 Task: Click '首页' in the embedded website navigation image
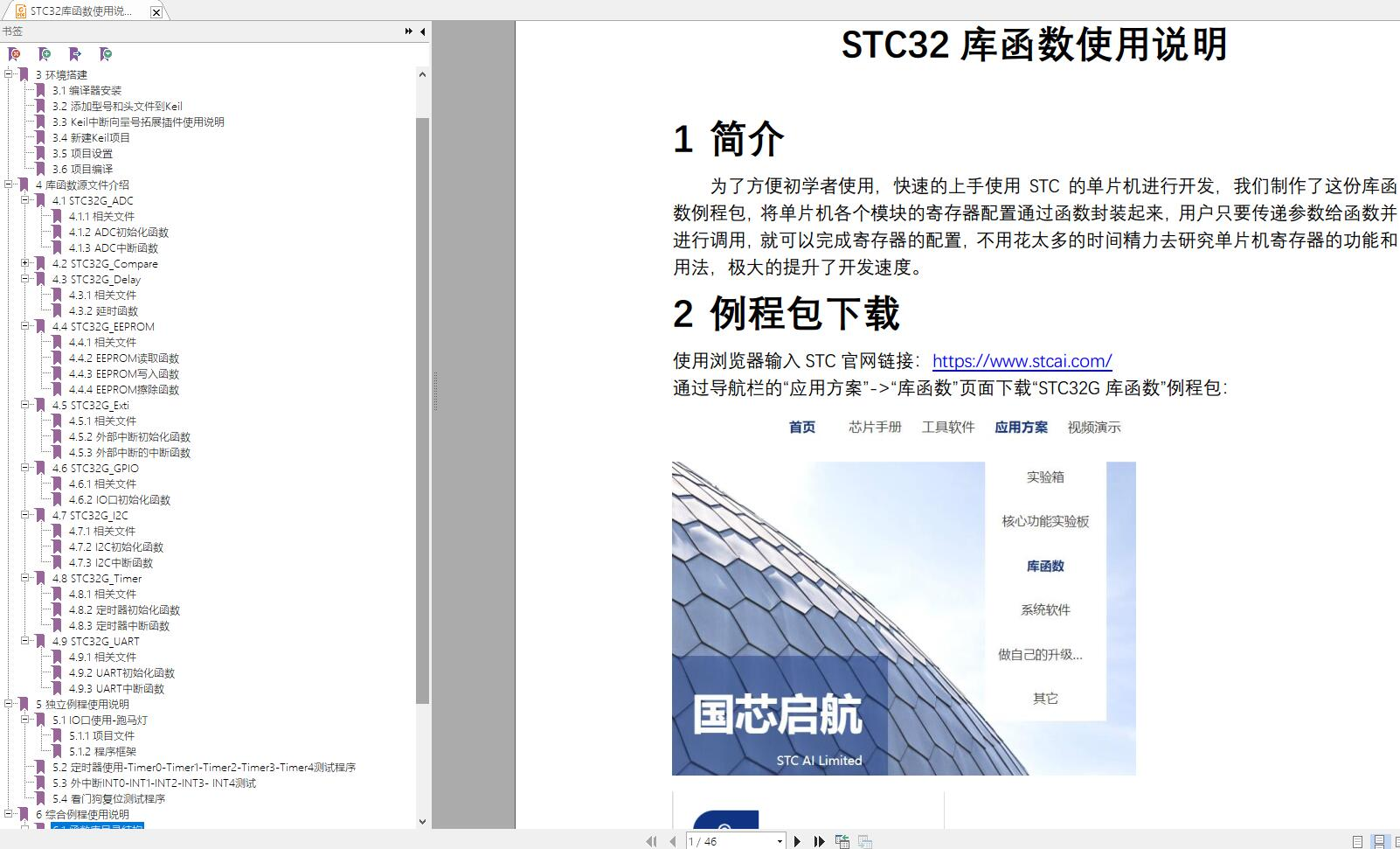801,427
